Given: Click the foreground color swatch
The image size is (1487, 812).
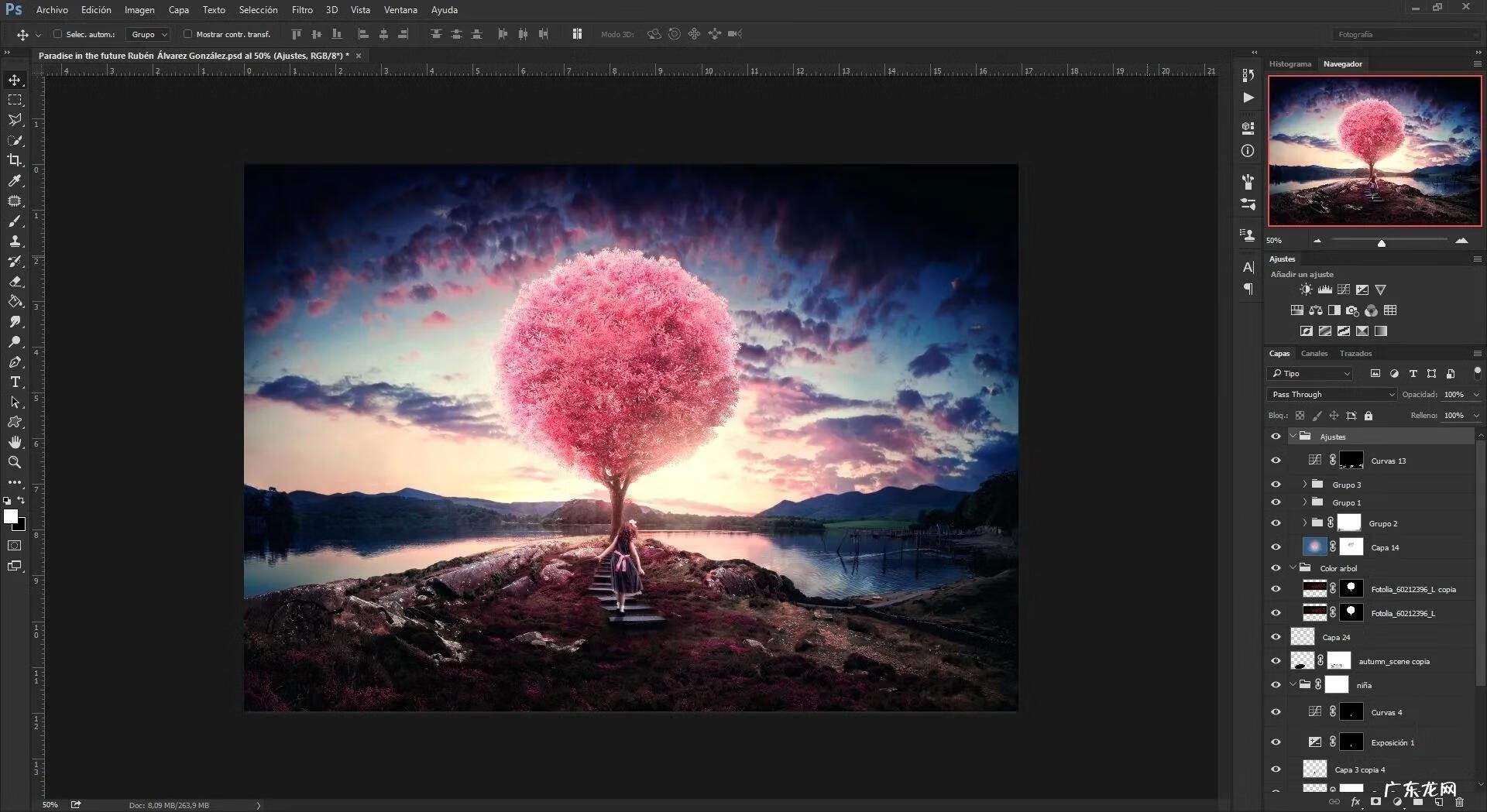Looking at the screenshot, I should click(x=10, y=516).
